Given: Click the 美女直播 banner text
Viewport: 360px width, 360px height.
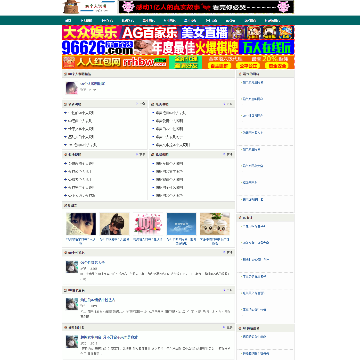Looking at the screenshot, I should tap(204, 33).
